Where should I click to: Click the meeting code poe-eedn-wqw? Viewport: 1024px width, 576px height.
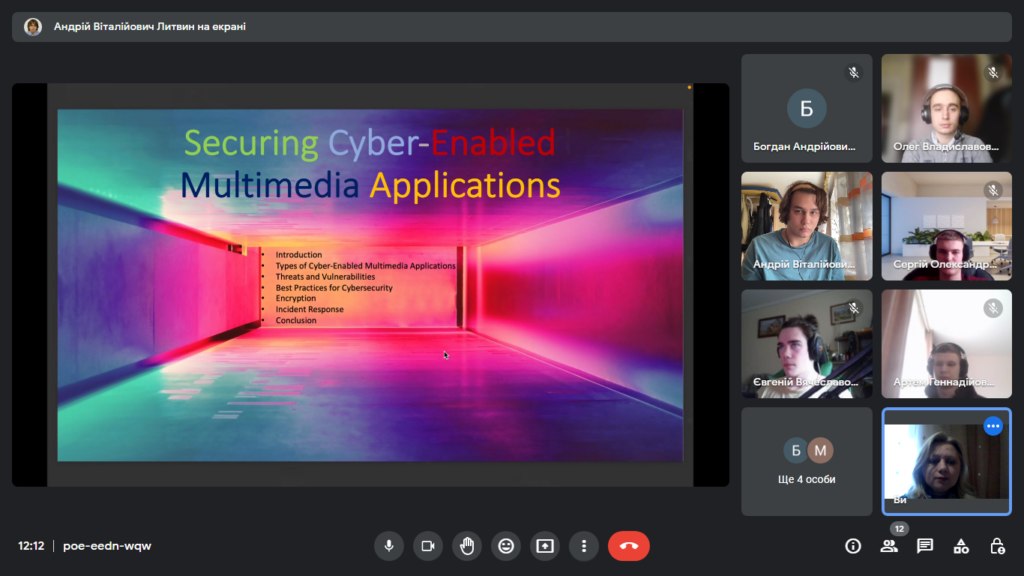tap(107, 546)
